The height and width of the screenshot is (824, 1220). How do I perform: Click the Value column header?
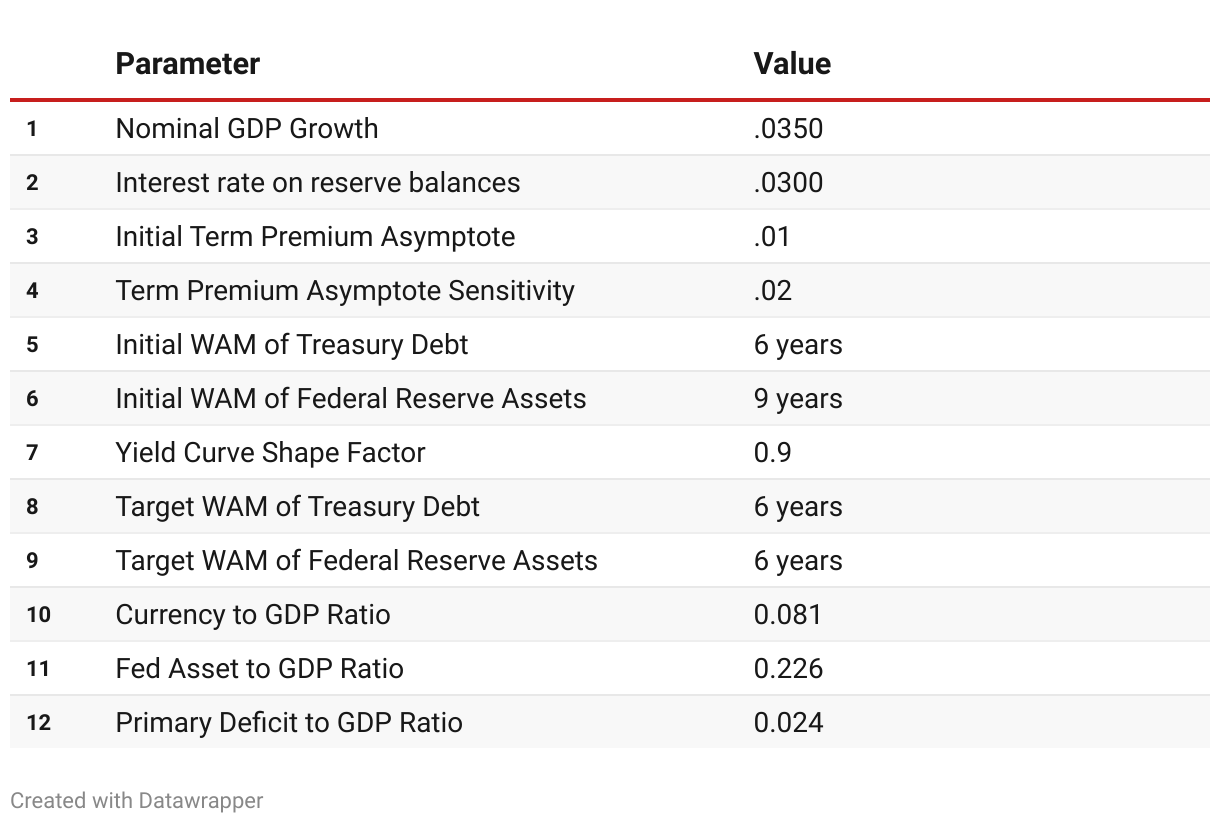point(792,64)
